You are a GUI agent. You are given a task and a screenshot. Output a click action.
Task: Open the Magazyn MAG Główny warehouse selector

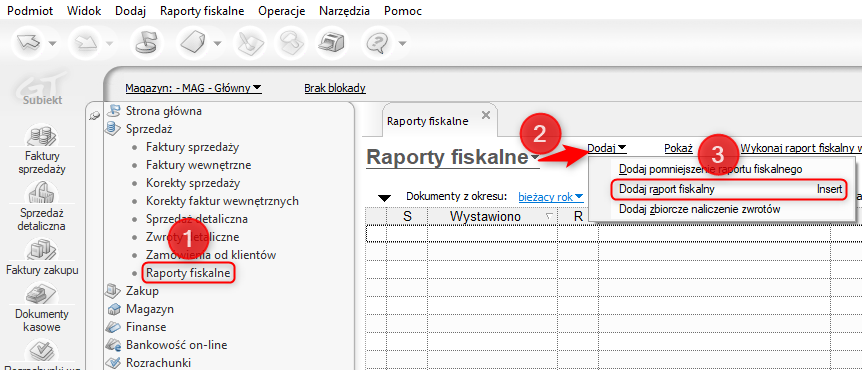(x=194, y=88)
